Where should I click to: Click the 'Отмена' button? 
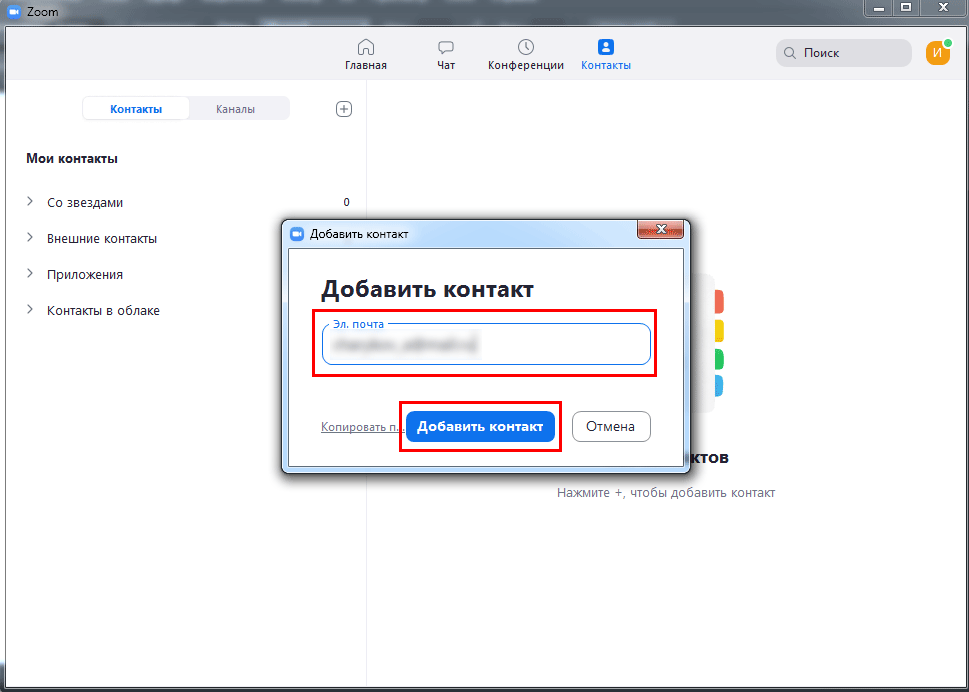coord(610,426)
